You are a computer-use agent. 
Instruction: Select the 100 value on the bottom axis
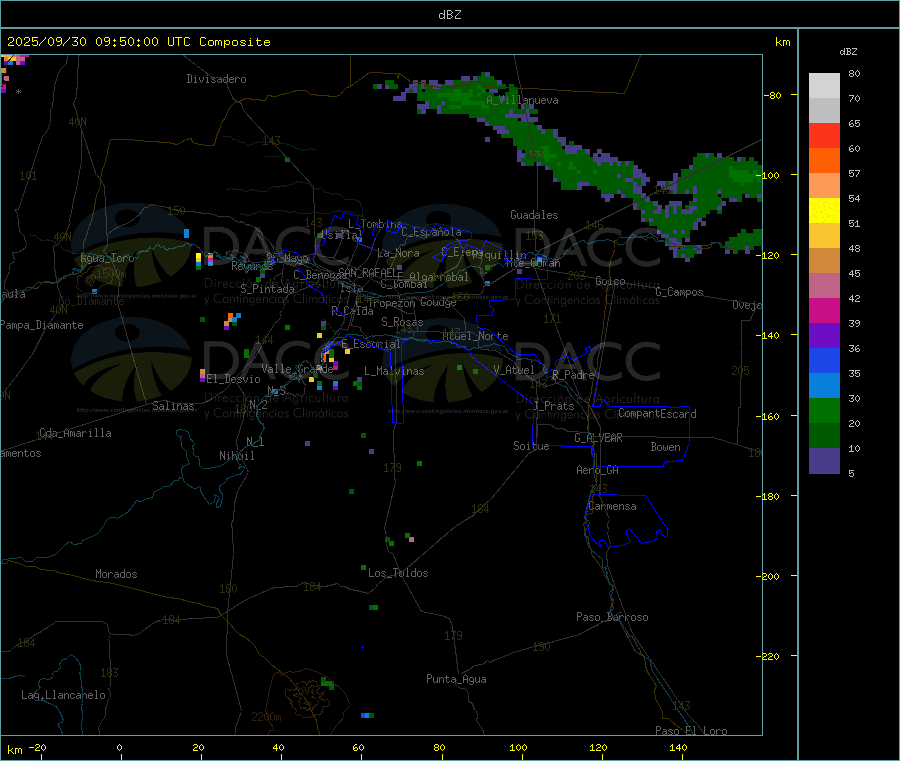tap(518, 747)
